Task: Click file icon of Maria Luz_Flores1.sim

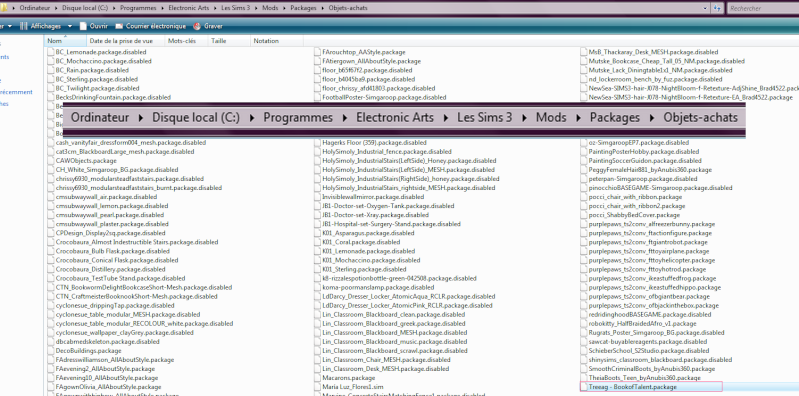Action: [317, 387]
